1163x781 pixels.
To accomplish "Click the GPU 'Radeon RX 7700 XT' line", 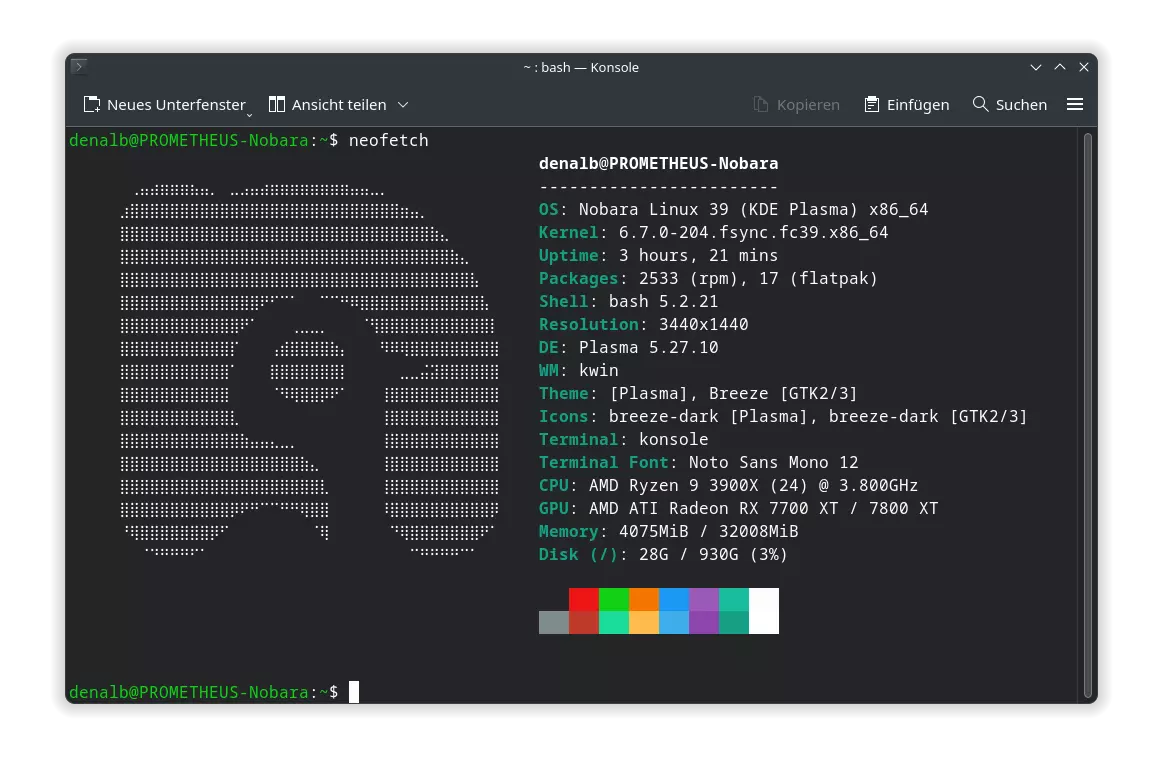I will 739,508.
